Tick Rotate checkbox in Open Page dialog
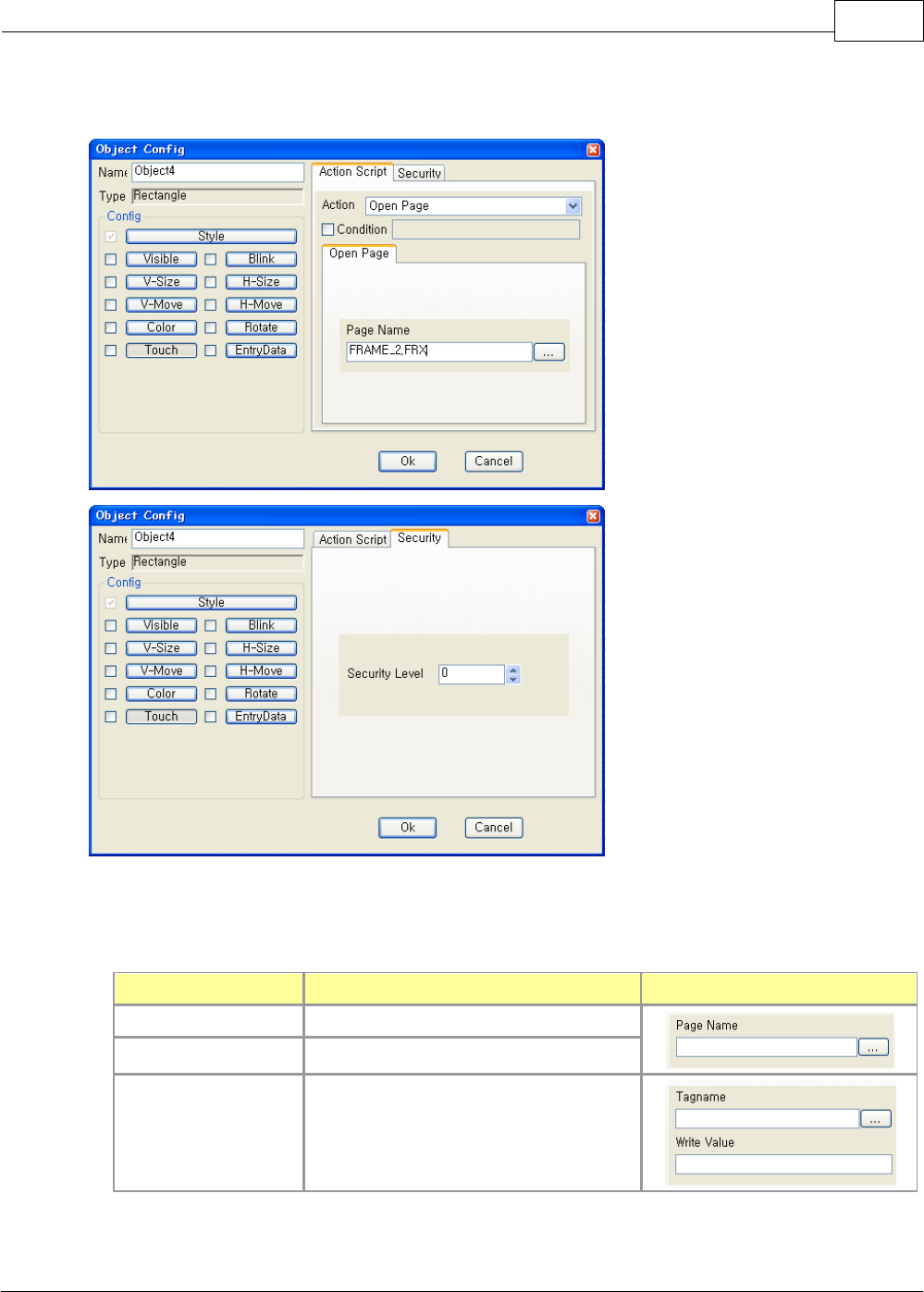Screen dimensions: 924x1292 211,327
